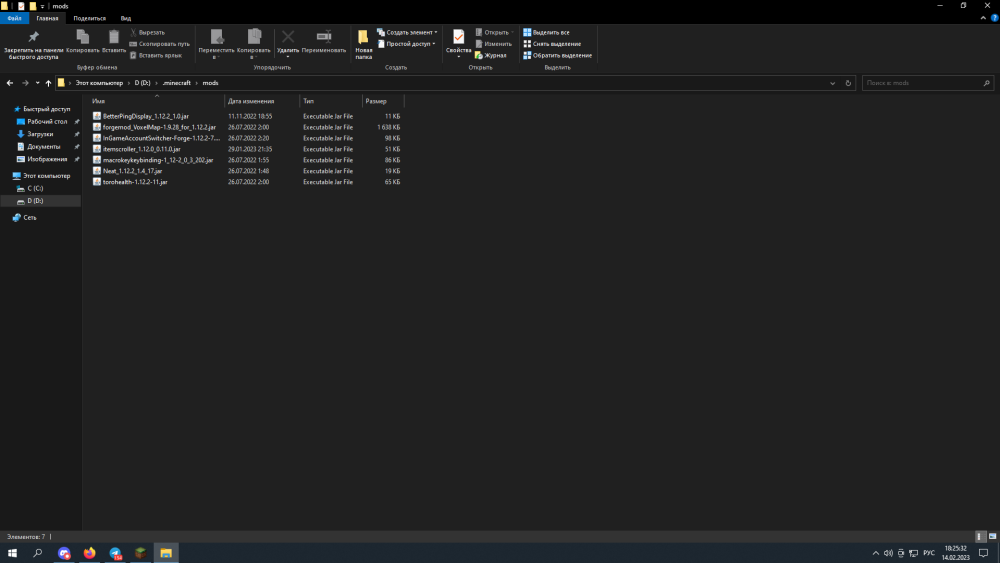This screenshot has width=1000, height=563.
Task: Go up one folder level
Action: [x=48, y=83]
